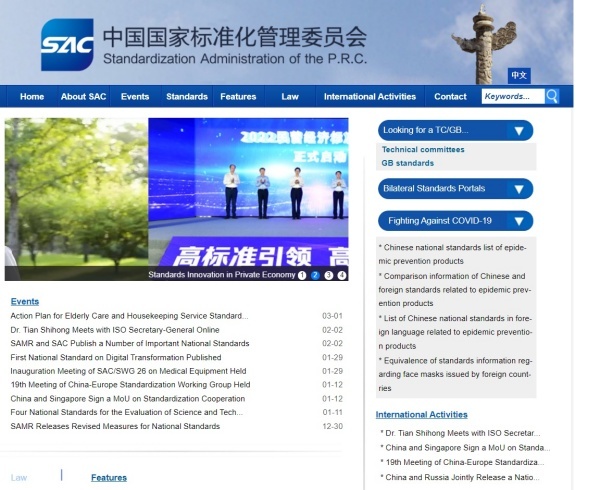
Task: Open the Features menu item
Action: tap(238, 97)
